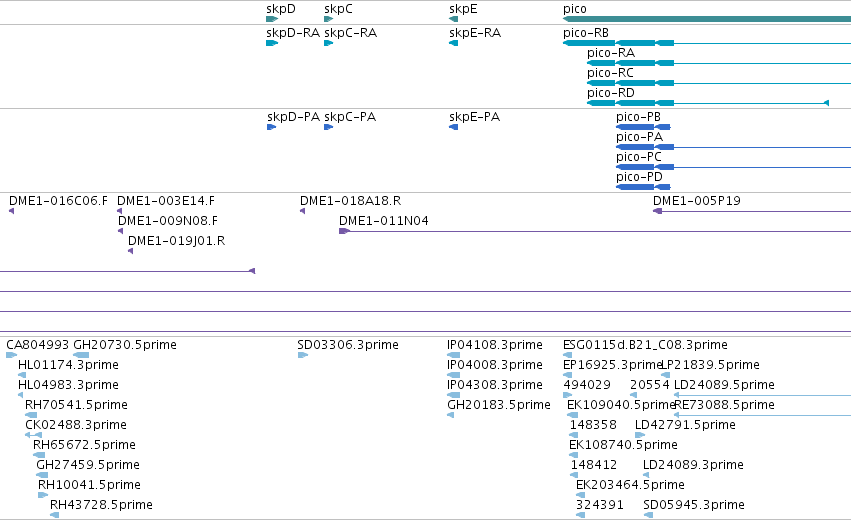Click the SD05945.3prime label
Screen dimensions: 851x520
(x=694, y=505)
